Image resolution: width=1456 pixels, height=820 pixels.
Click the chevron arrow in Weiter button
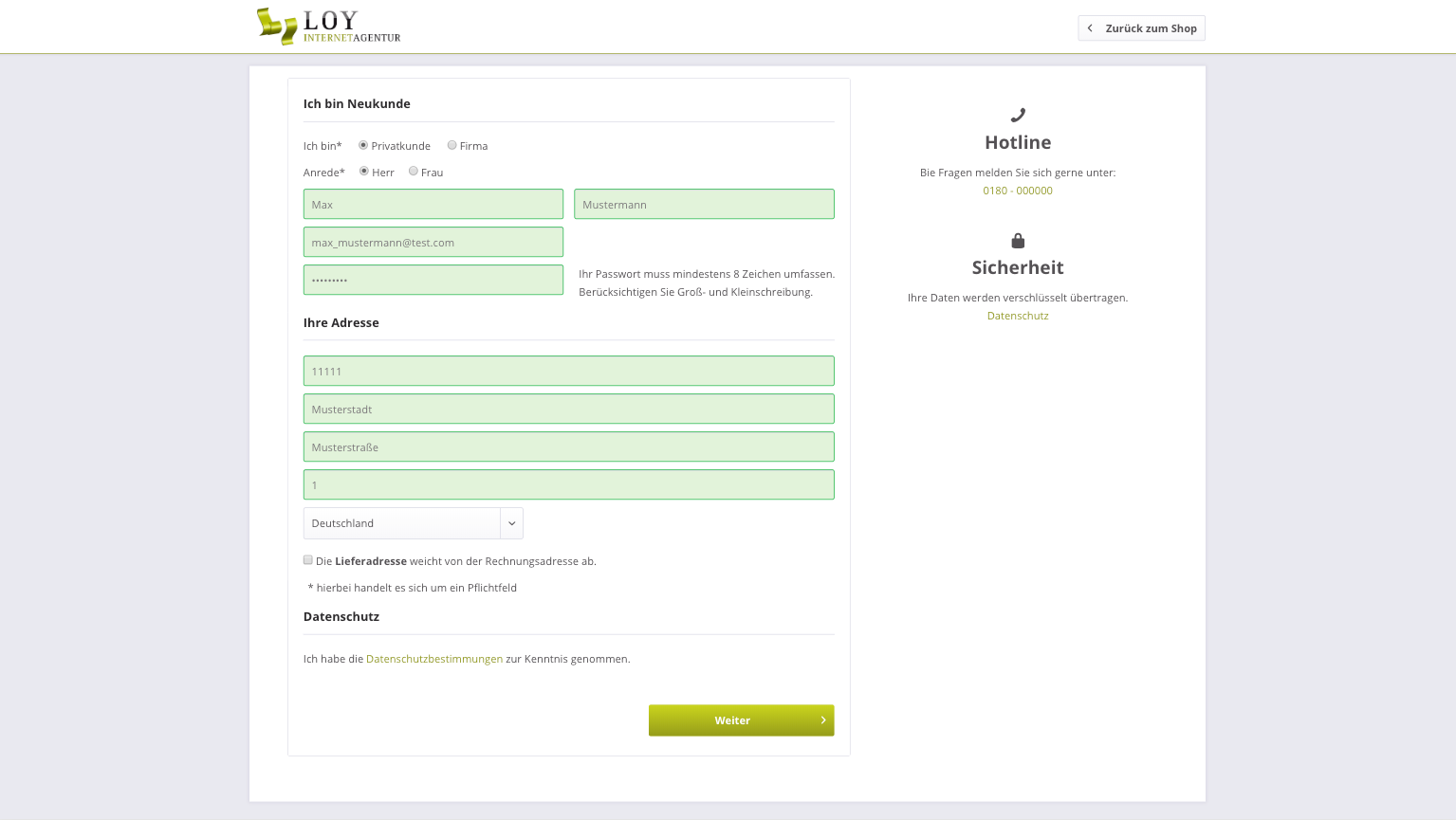click(822, 720)
